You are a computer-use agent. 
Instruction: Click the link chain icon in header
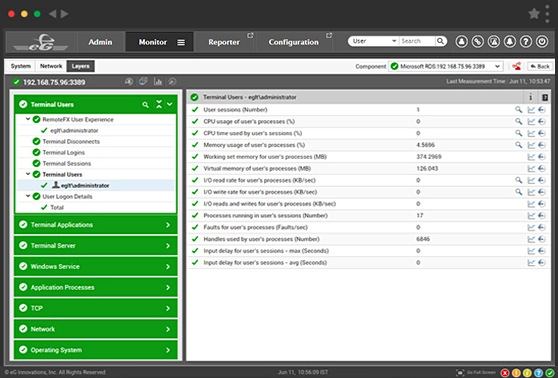tap(477, 42)
